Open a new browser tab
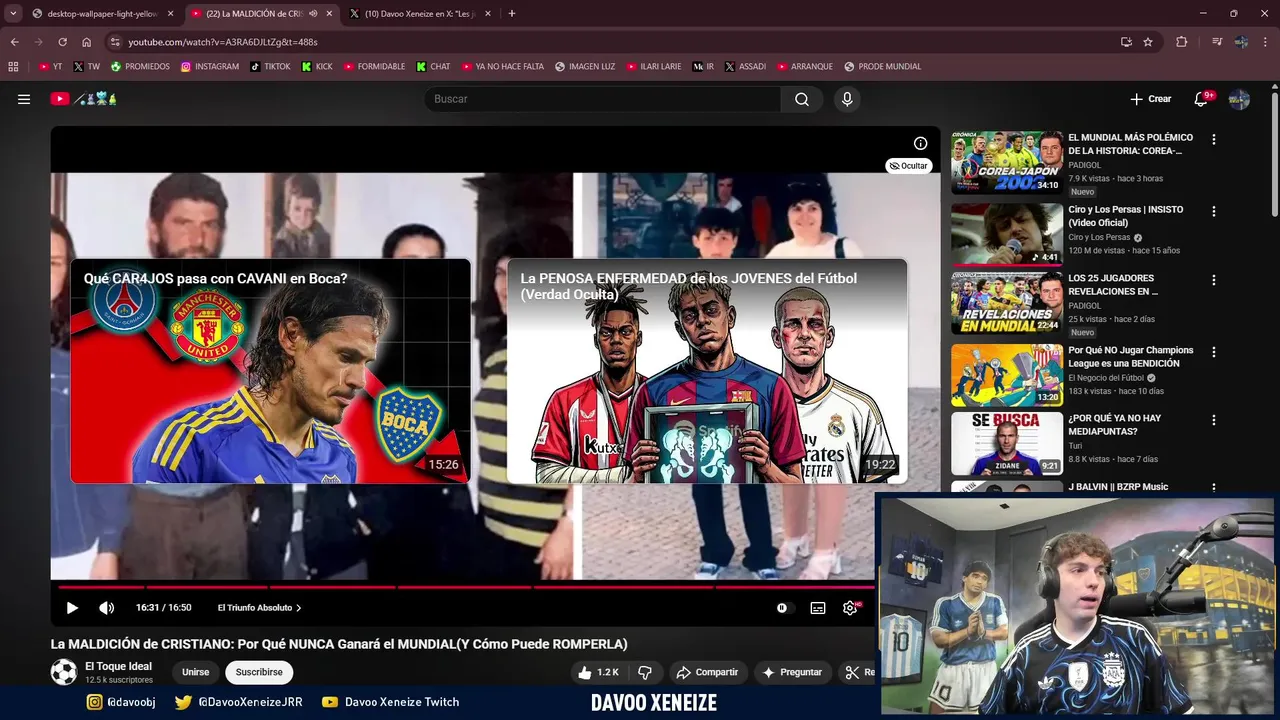The width and height of the screenshot is (1280, 720). (512, 14)
